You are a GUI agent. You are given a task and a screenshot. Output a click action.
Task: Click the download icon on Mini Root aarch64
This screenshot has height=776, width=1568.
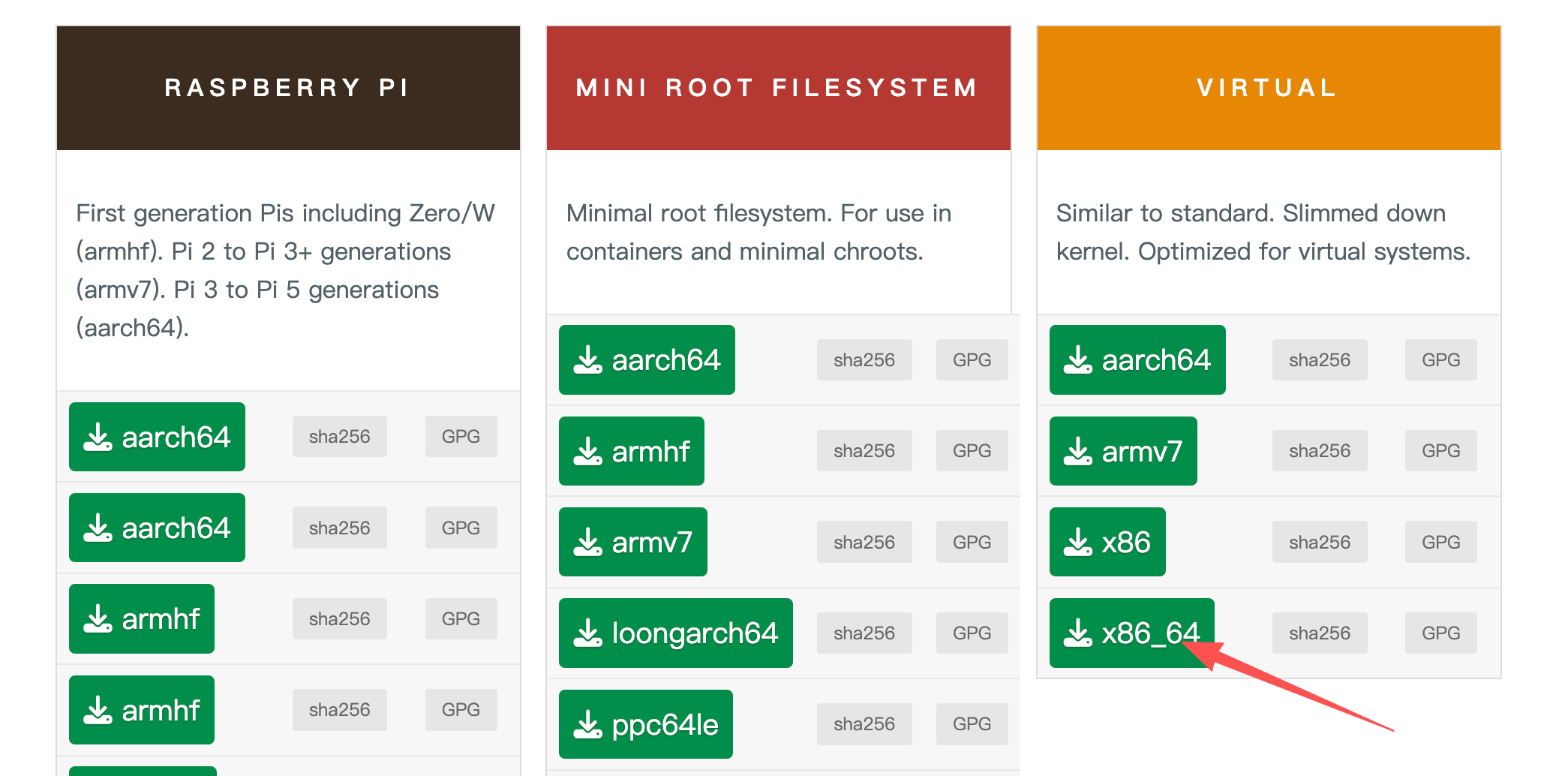587,359
